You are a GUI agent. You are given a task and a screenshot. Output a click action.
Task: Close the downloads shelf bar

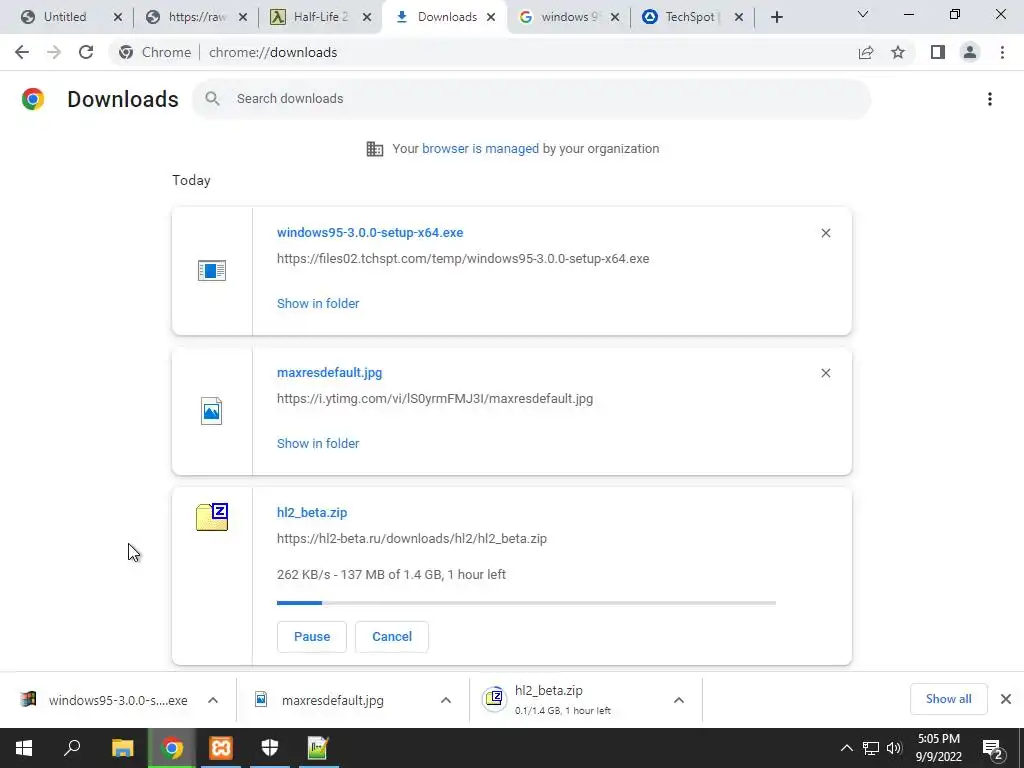(1006, 699)
